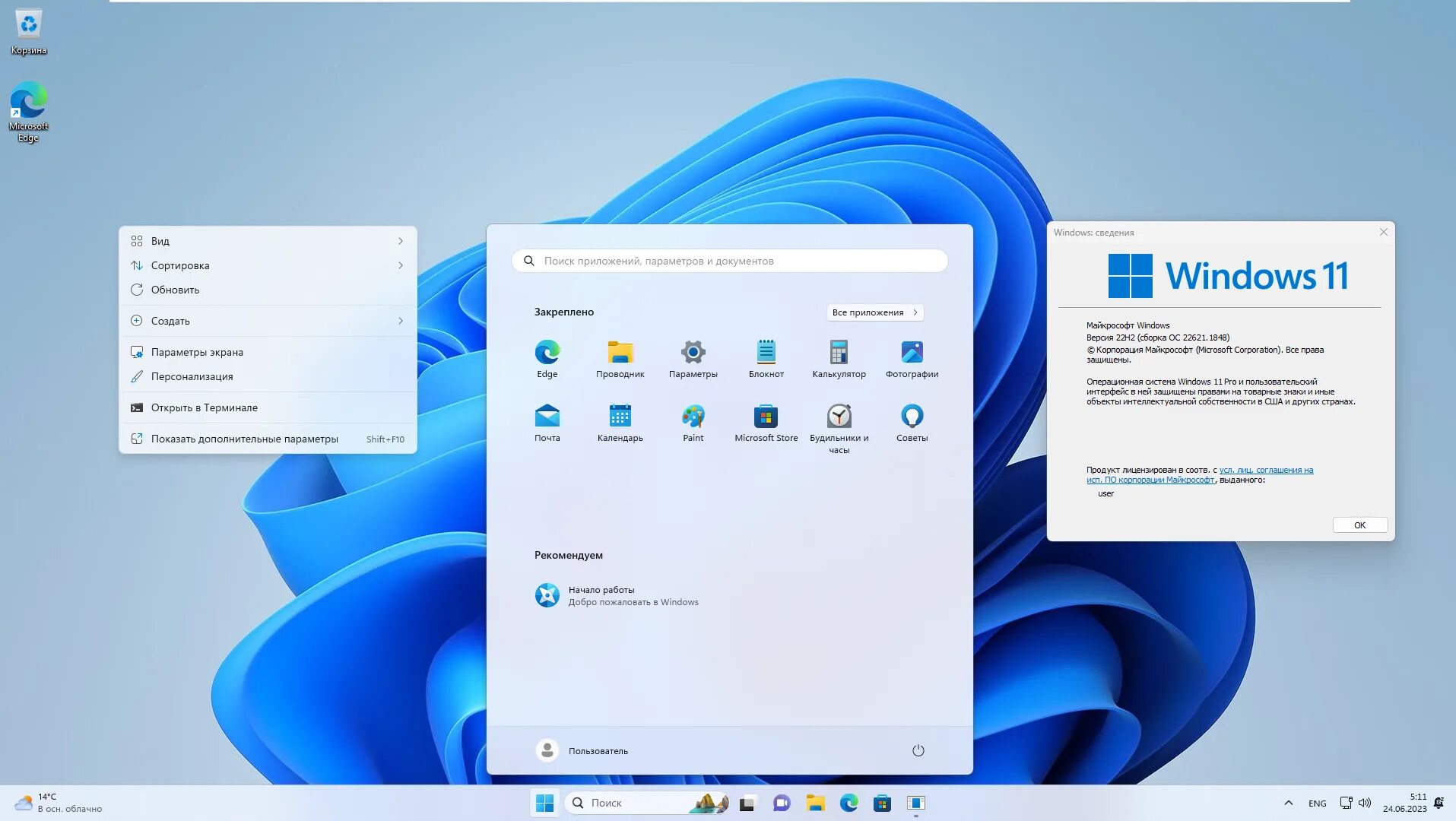Select Показать дополнительные параметры
The height and width of the screenshot is (821, 1456).
click(268, 439)
